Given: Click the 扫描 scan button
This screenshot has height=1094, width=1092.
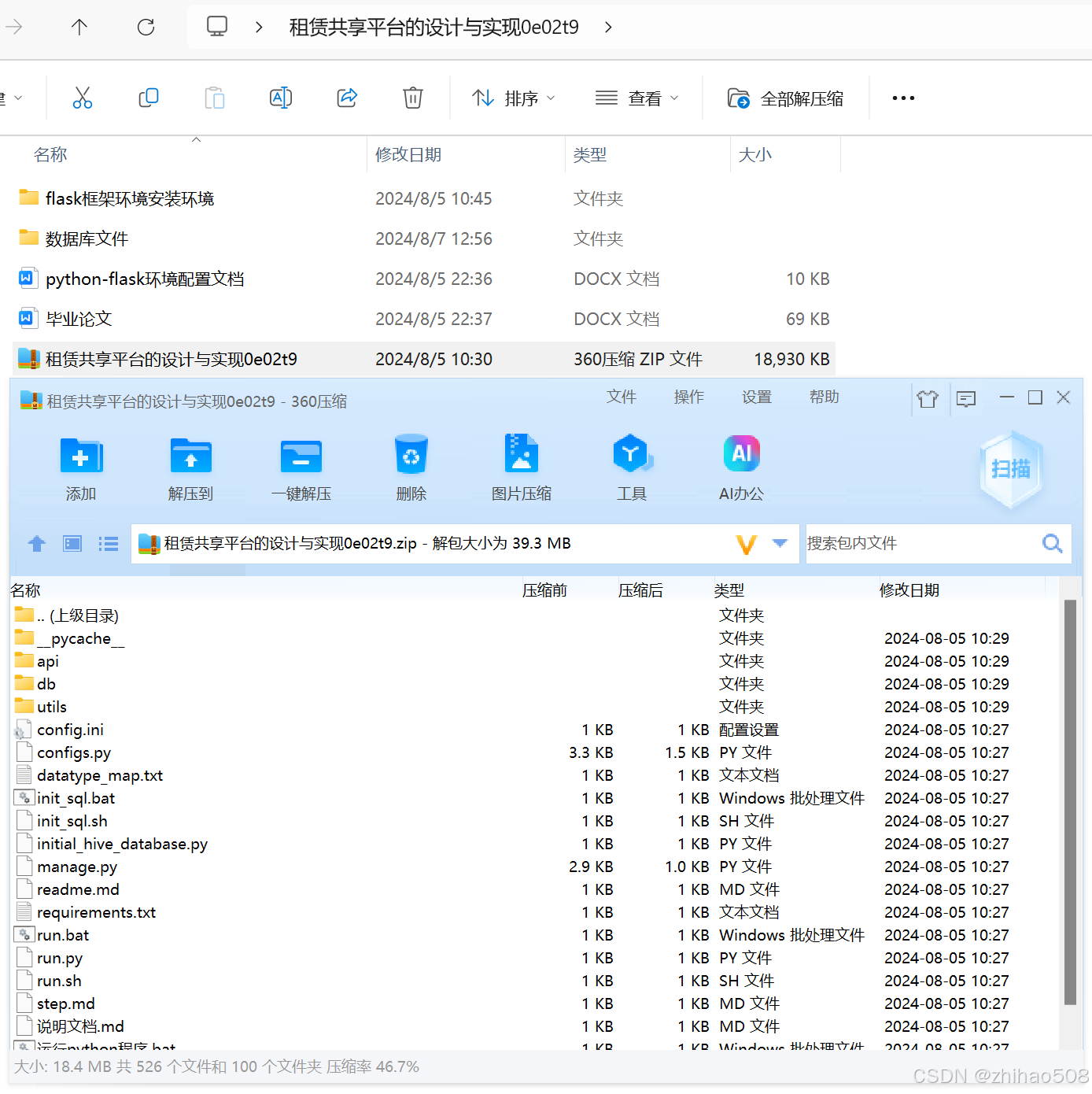Looking at the screenshot, I should (1010, 468).
